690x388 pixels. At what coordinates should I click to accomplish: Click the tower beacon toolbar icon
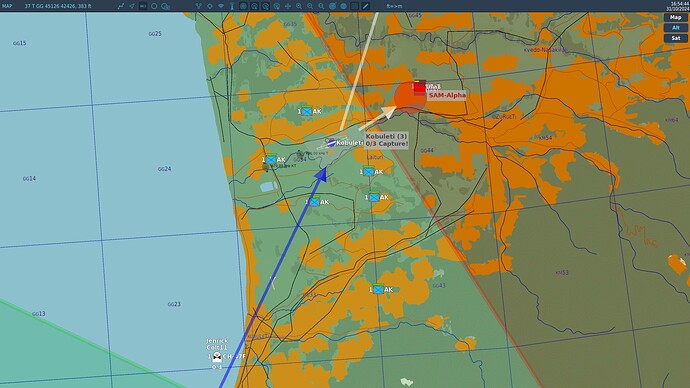pos(232,6)
